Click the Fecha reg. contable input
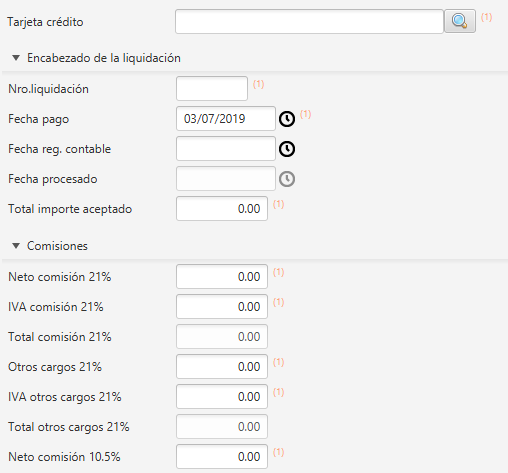 coord(226,149)
